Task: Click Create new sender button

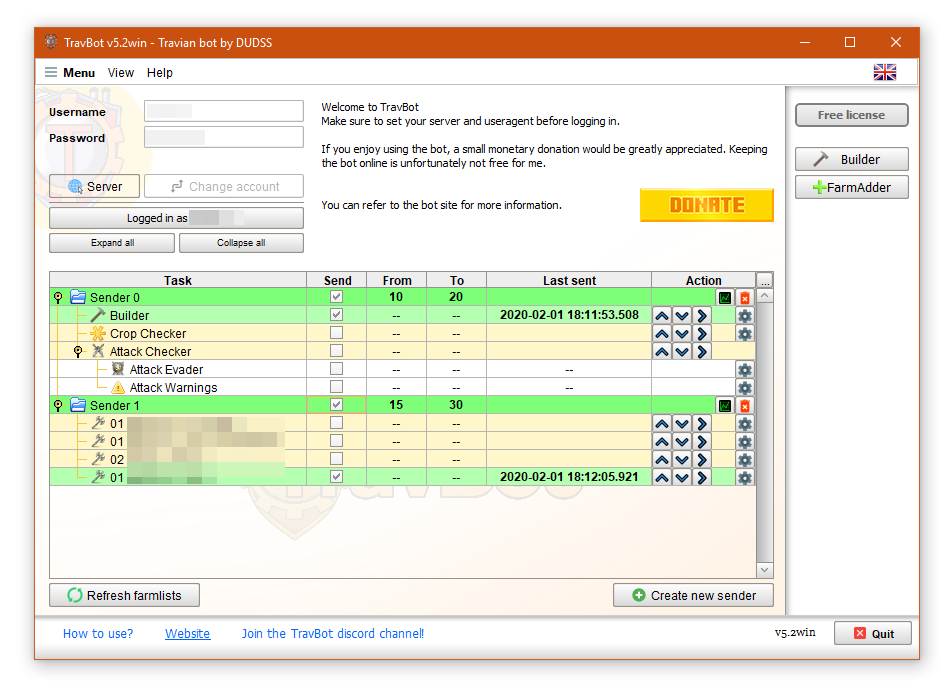Action: click(693, 596)
